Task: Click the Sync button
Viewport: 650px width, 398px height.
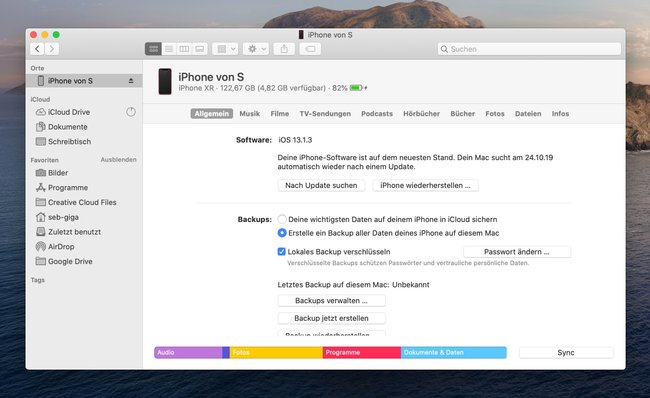Action: 566,352
